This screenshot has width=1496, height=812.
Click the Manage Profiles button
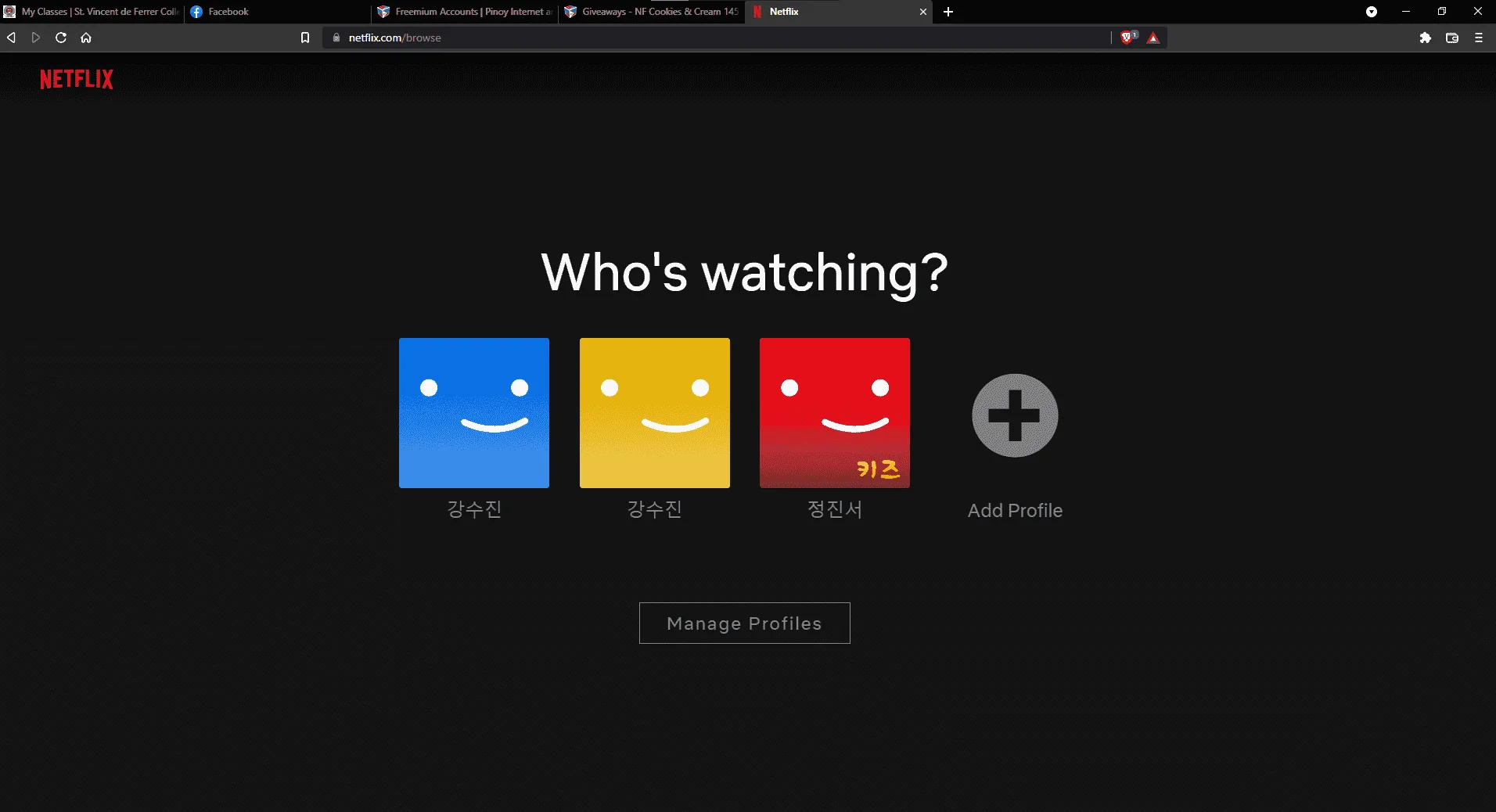(x=745, y=623)
